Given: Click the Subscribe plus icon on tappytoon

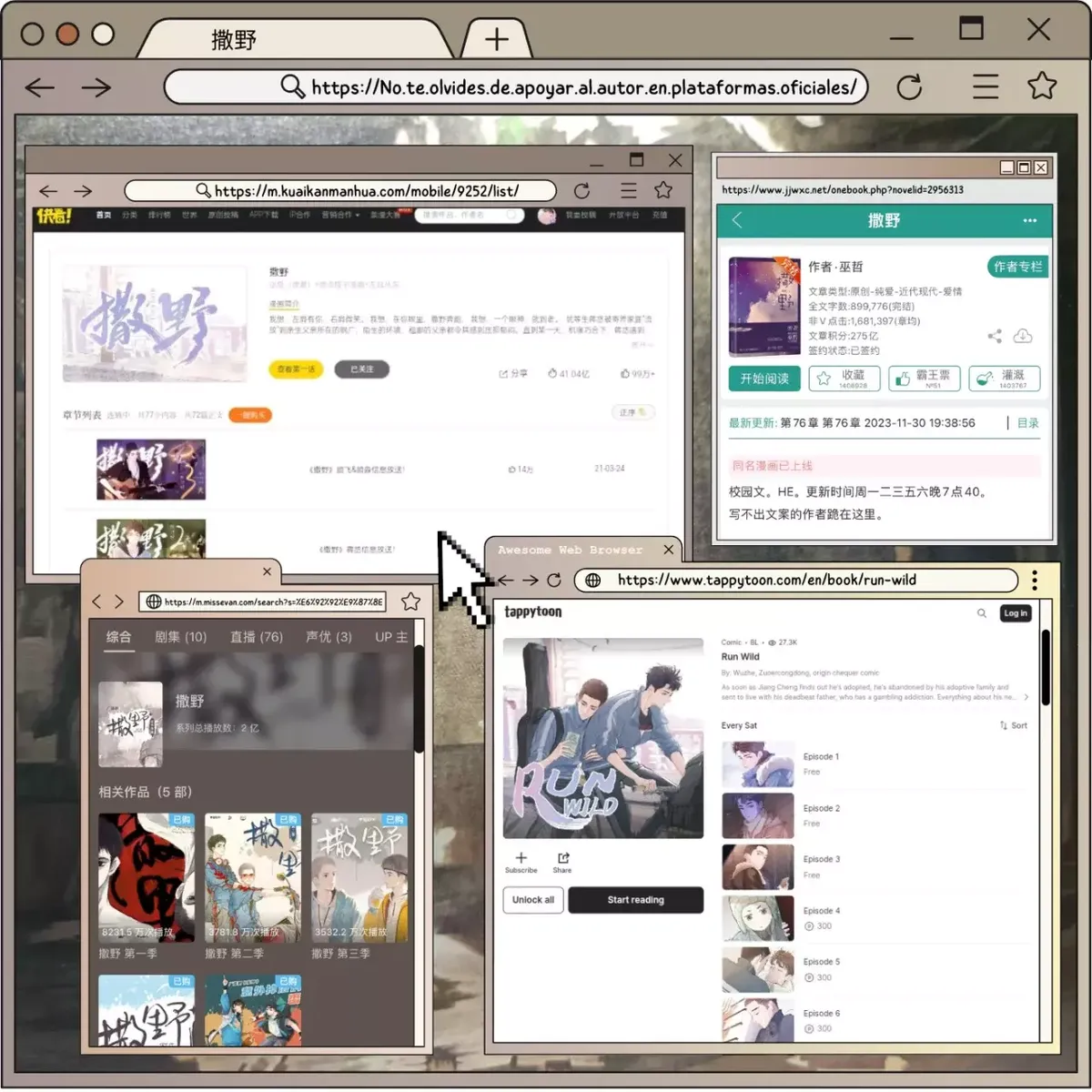Looking at the screenshot, I should click(x=521, y=857).
